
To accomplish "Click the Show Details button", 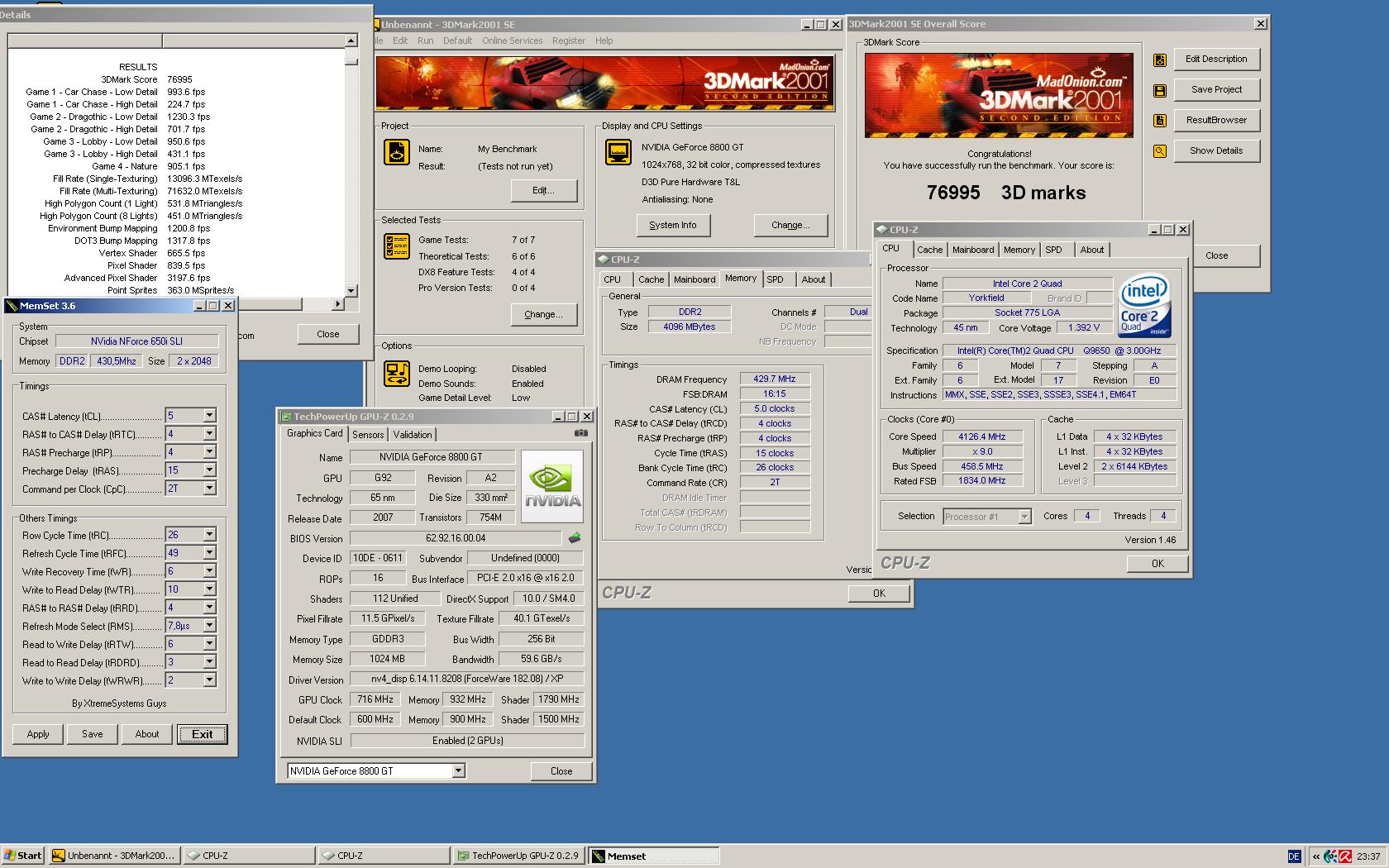I will pos(1216,151).
